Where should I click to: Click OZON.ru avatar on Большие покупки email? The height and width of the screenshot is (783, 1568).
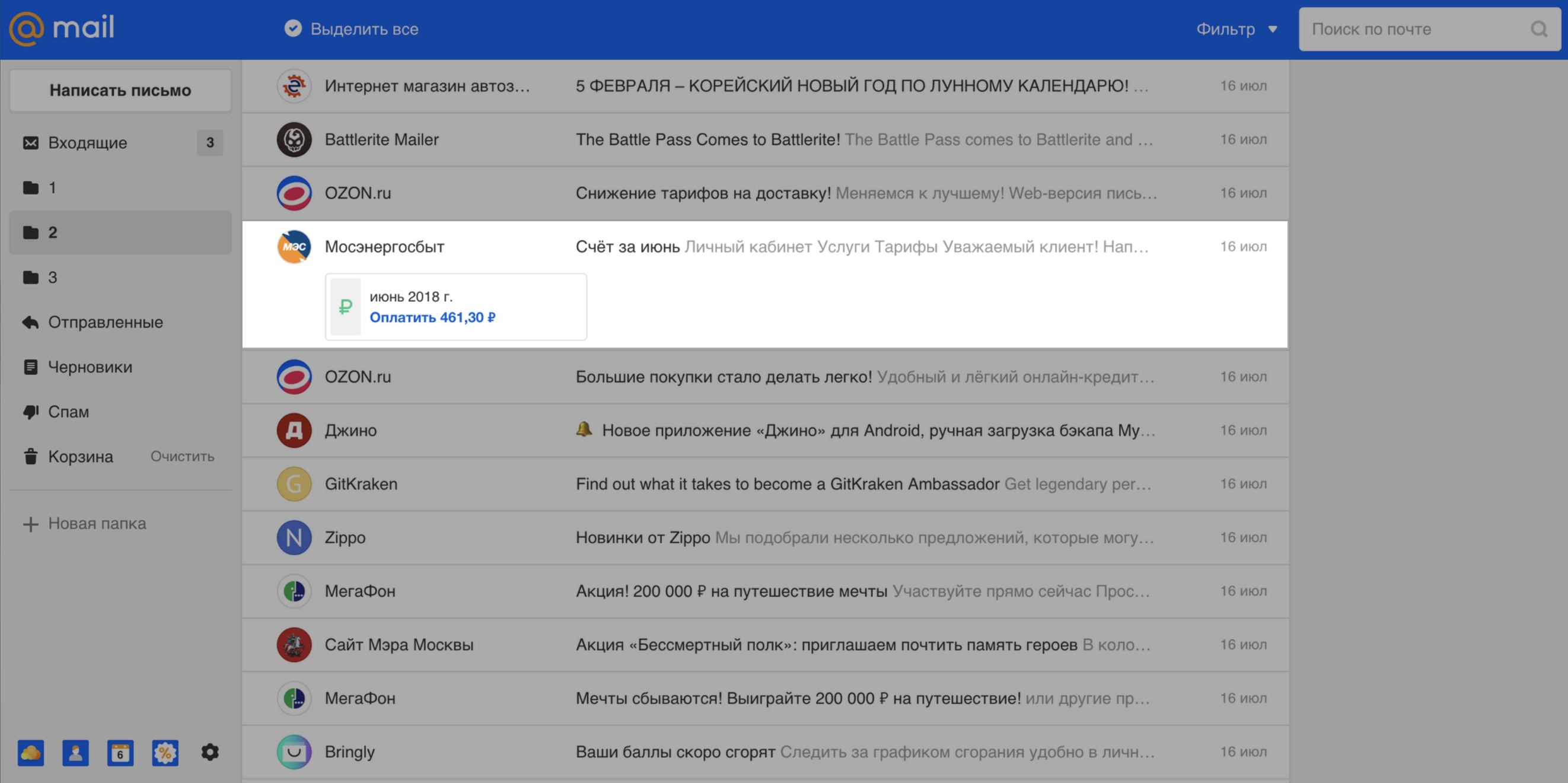coord(294,377)
